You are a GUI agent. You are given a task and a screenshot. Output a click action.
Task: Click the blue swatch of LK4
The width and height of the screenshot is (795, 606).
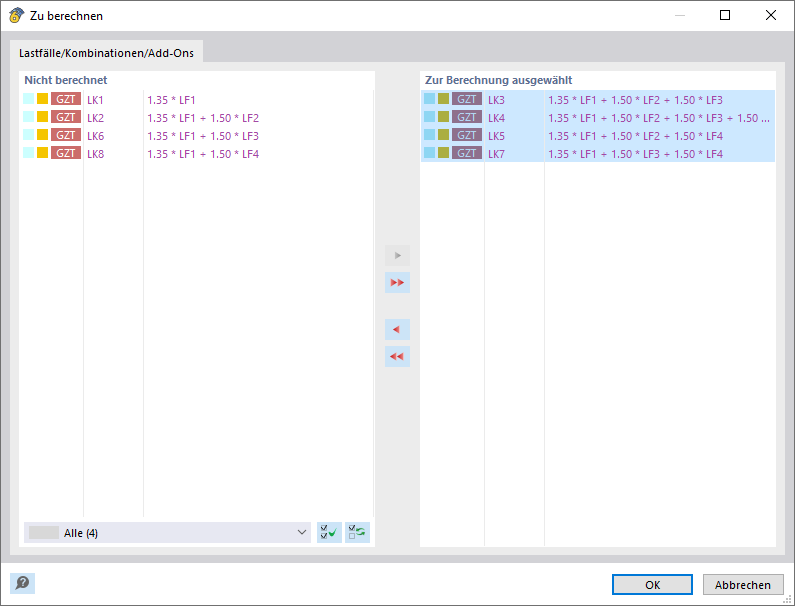430,117
